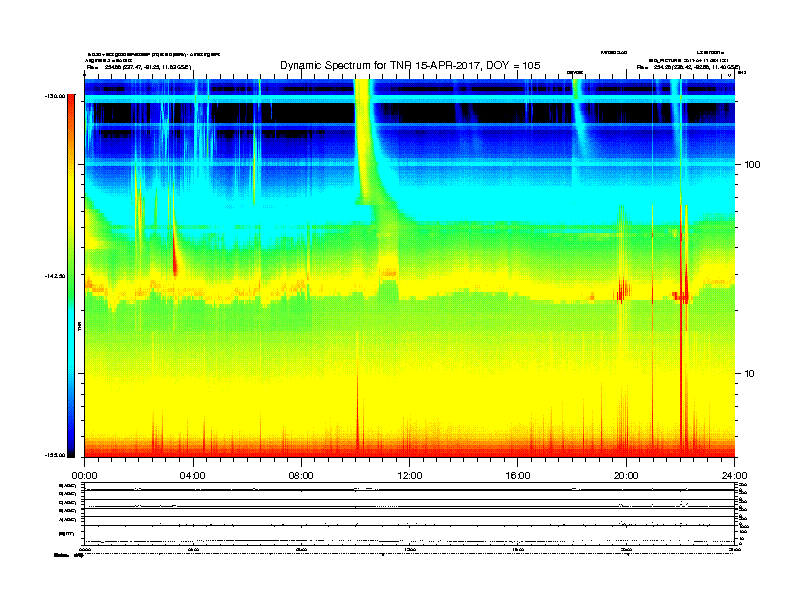Click the 'Dynamic Spectrum for TNR 15-APR-2017' plot title
Screen dimensions: 792x612
point(410,65)
